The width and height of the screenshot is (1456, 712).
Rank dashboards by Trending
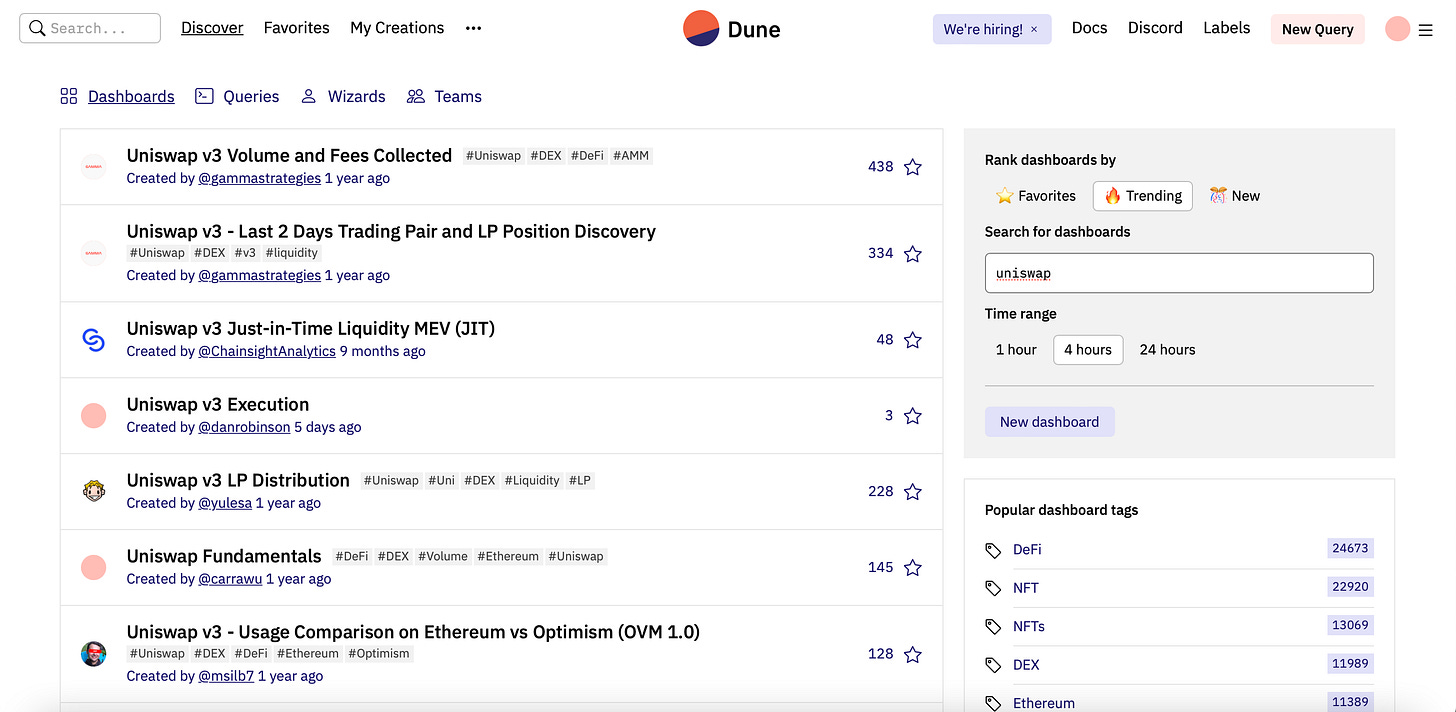tap(1143, 196)
